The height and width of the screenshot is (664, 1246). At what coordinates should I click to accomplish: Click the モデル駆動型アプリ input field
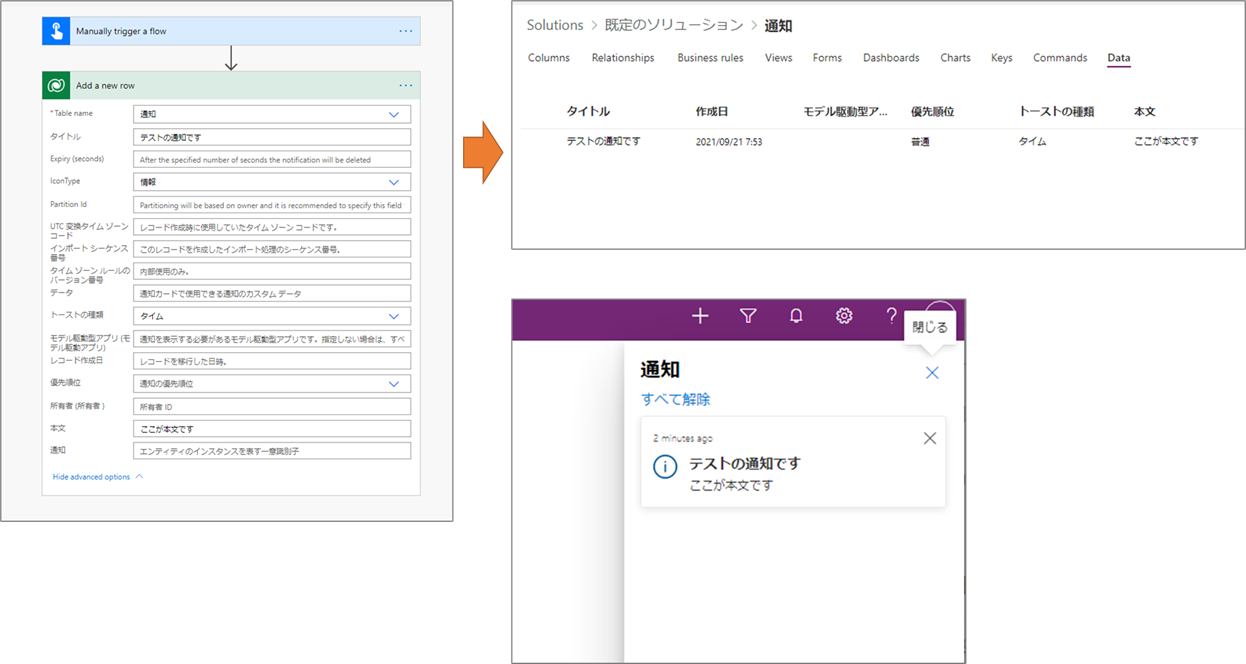pyautogui.click(x=272, y=339)
